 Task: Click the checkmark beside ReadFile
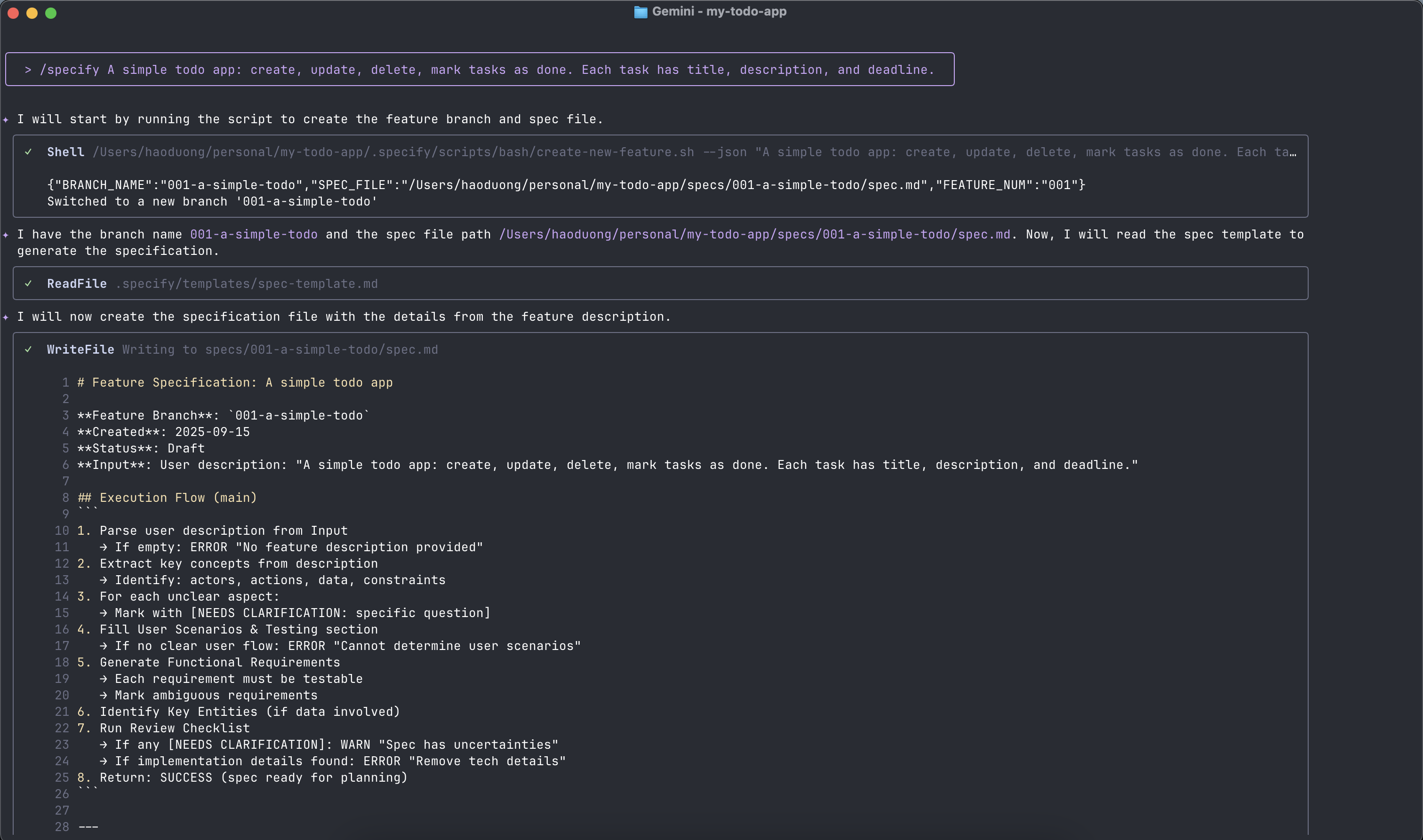pos(28,284)
